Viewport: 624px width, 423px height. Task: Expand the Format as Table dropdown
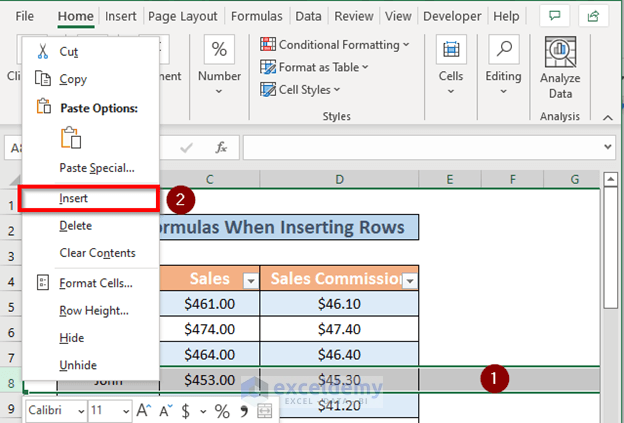click(x=315, y=67)
